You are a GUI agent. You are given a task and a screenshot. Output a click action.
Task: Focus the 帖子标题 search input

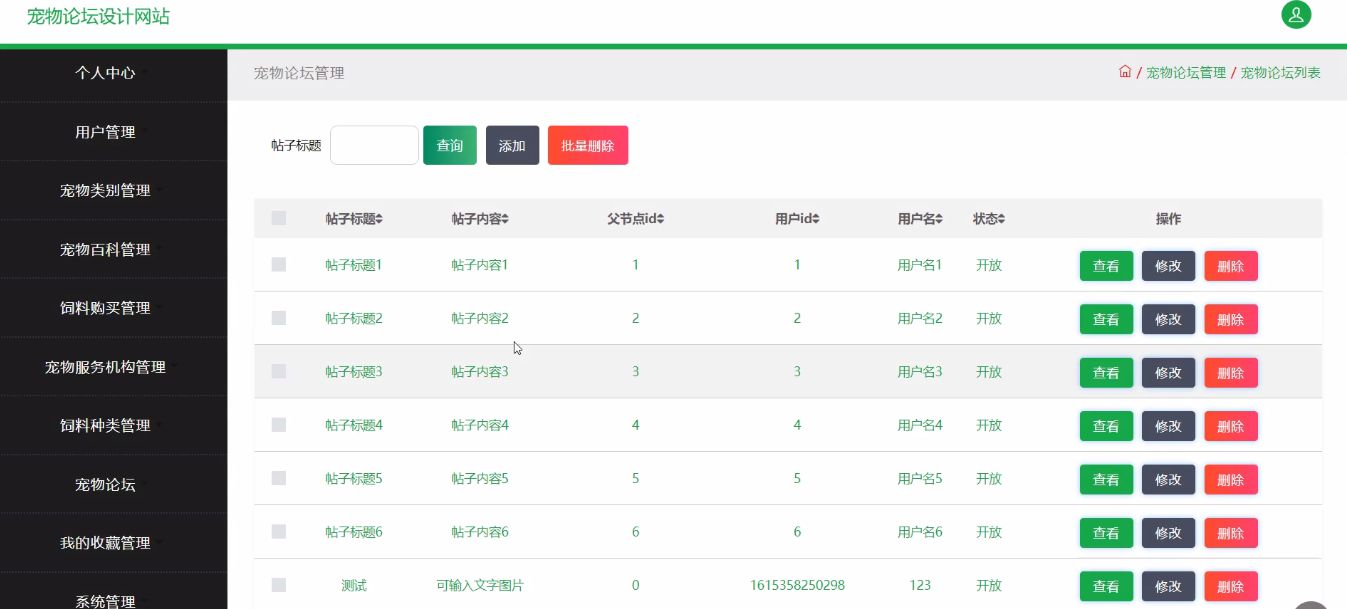click(x=374, y=145)
